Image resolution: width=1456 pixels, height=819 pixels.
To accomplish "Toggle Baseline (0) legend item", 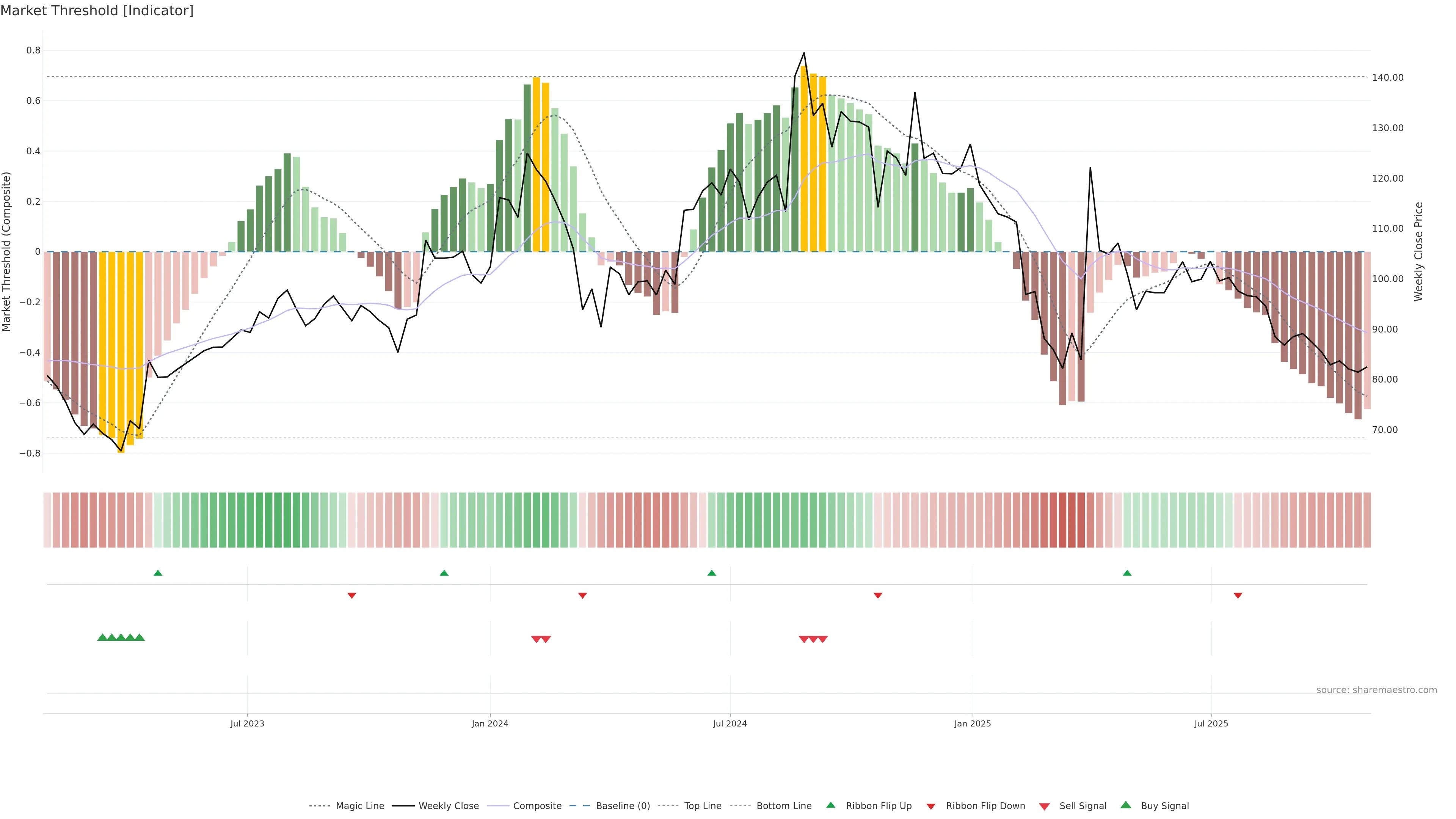I will point(622,806).
